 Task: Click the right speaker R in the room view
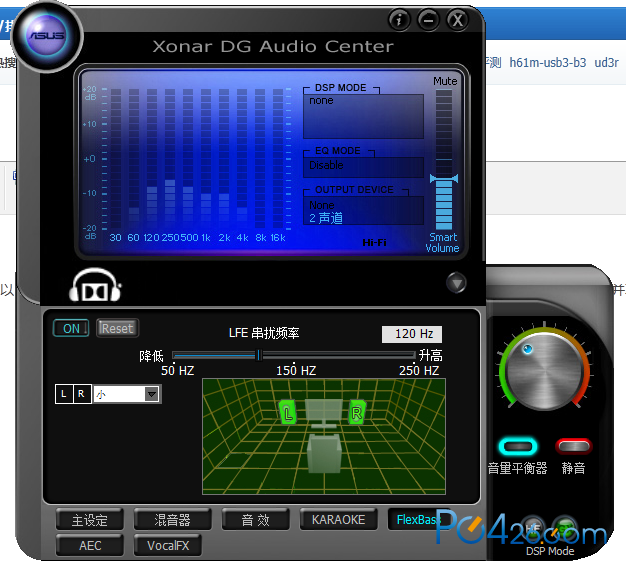[x=357, y=412]
